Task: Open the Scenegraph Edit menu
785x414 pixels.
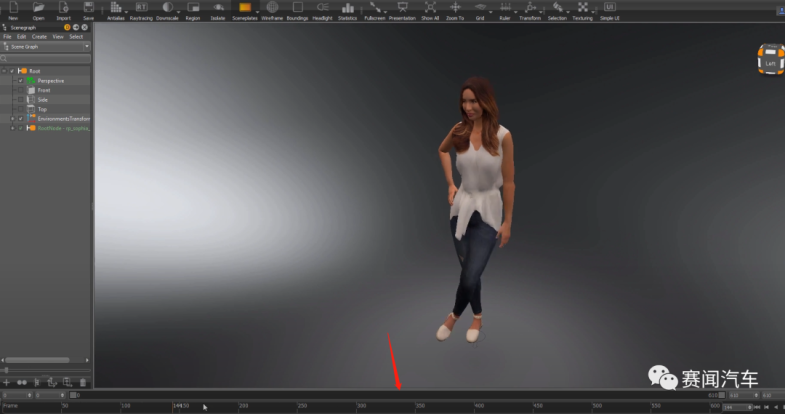Action: 22,37
